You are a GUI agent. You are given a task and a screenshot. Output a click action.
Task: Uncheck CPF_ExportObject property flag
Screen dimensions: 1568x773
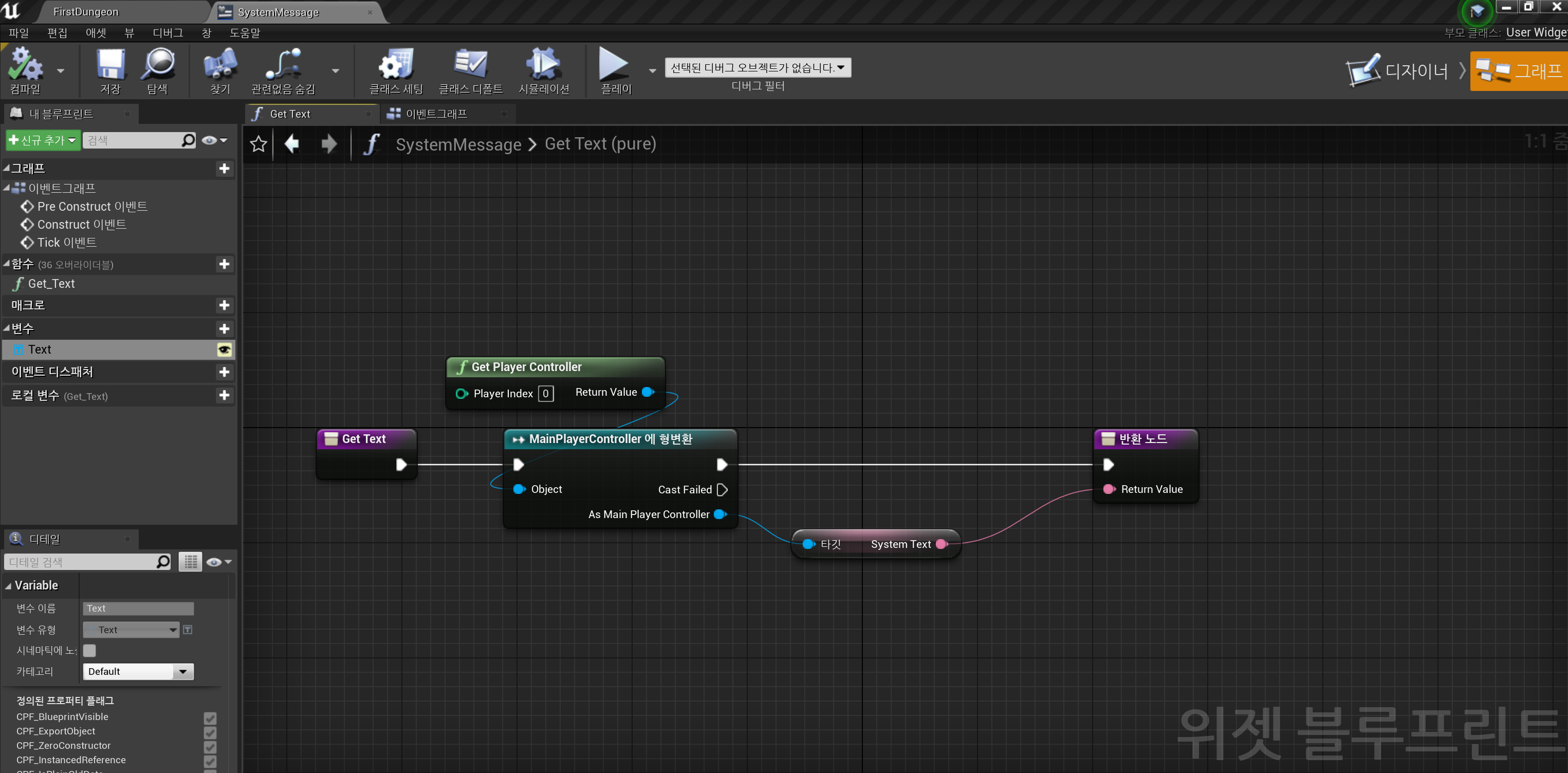click(x=211, y=731)
